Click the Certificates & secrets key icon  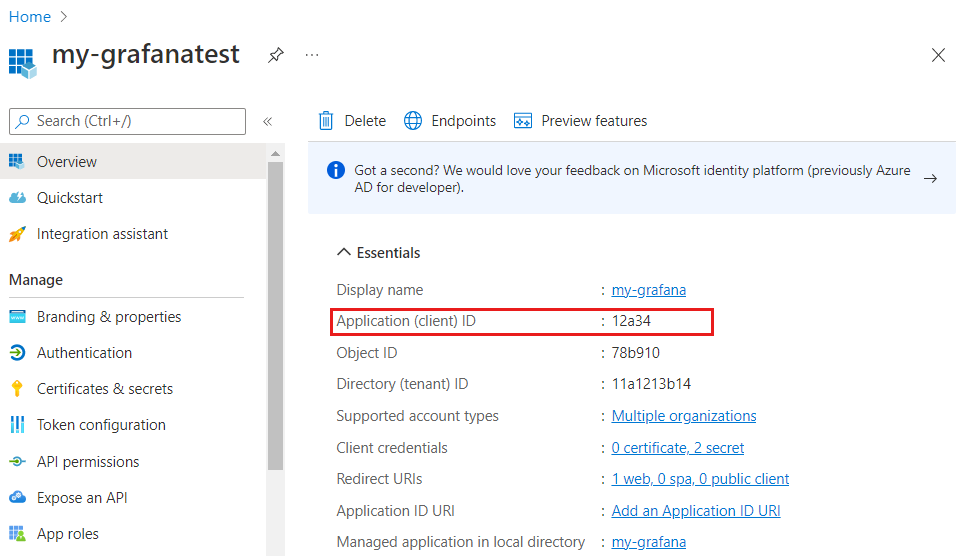tap(17, 389)
